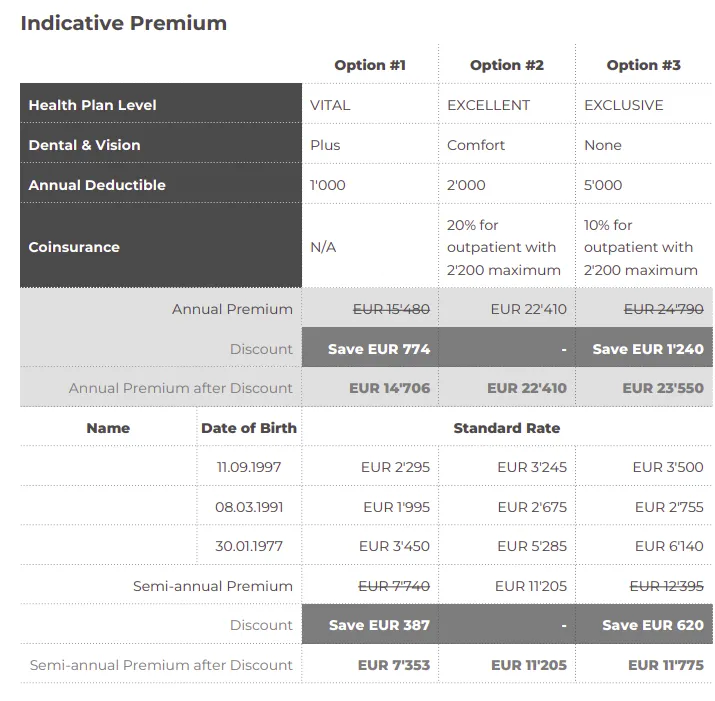715x701 pixels.
Task: Select the 'Coinsurance' row label
Action: (74, 247)
